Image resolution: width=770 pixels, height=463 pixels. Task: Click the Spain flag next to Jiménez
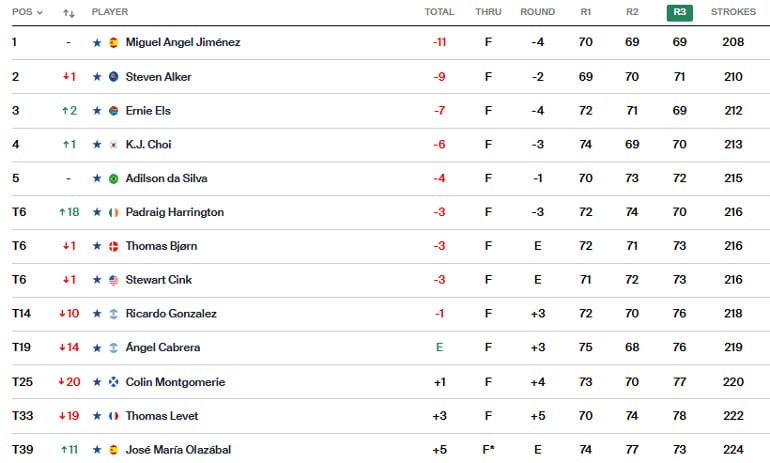click(113, 43)
